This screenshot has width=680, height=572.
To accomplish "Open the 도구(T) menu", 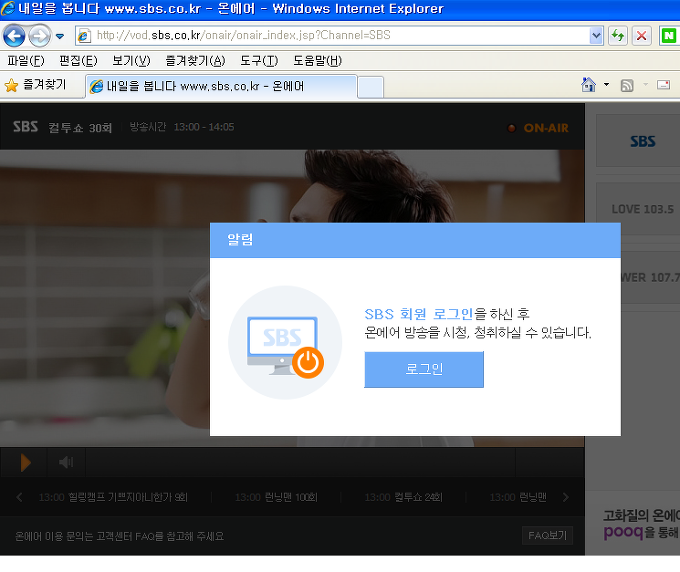I will 259,61.
